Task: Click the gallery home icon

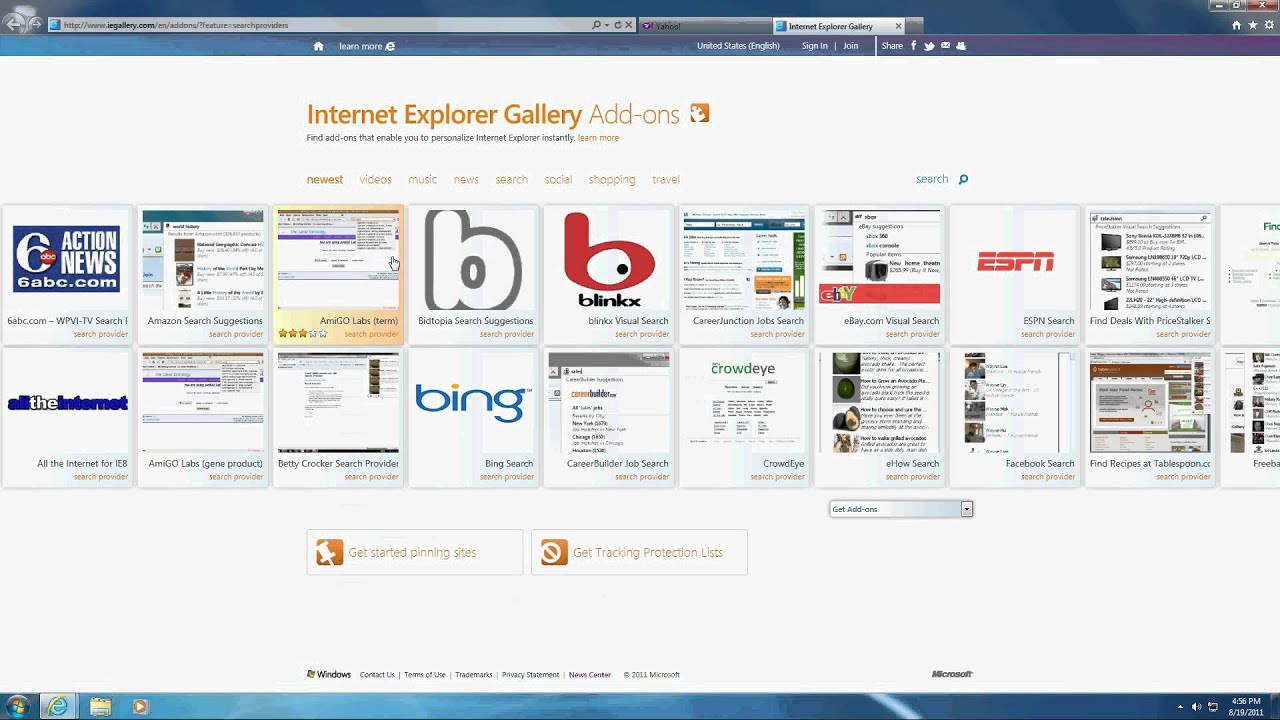Action: 318,46
